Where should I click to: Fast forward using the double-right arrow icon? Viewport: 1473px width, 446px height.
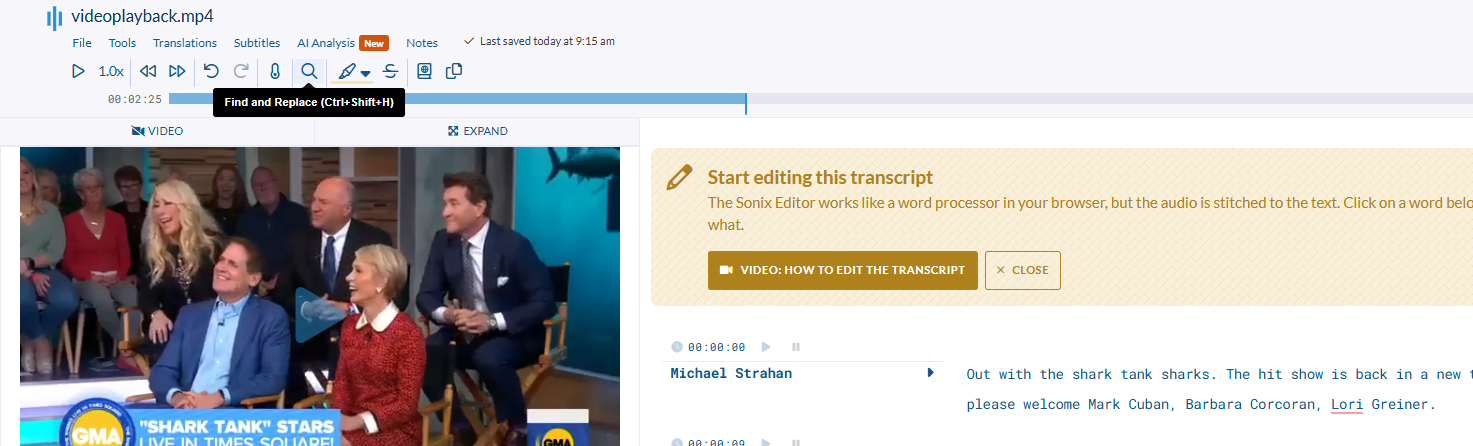pyautogui.click(x=177, y=71)
